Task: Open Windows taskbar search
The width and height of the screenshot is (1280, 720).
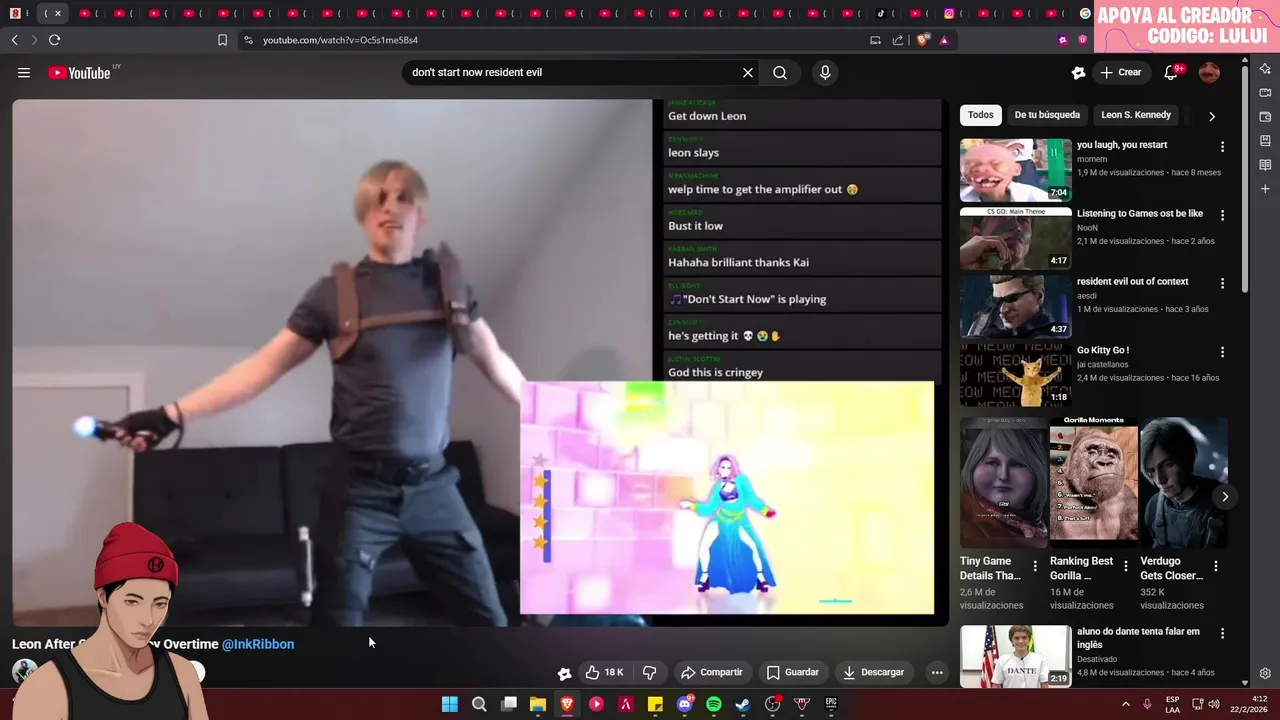Action: 479,704
